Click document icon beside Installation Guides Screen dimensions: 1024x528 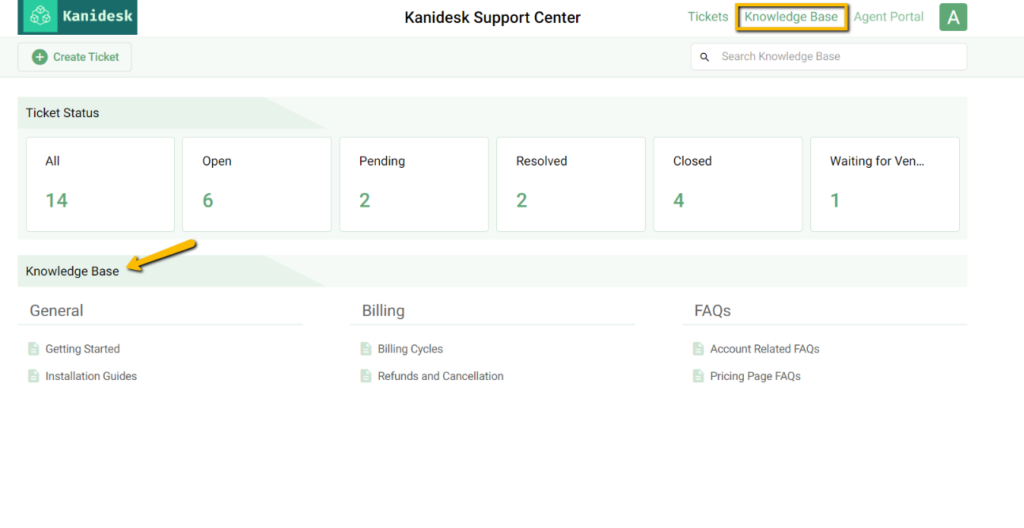34,376
